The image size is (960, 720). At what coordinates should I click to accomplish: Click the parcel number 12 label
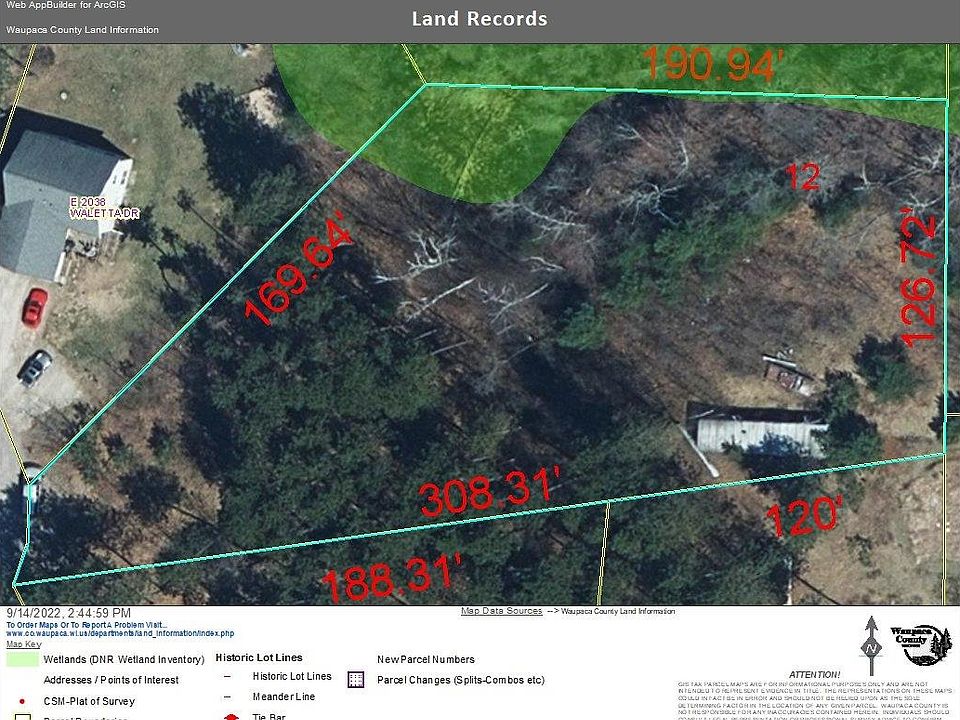point(802,177)
